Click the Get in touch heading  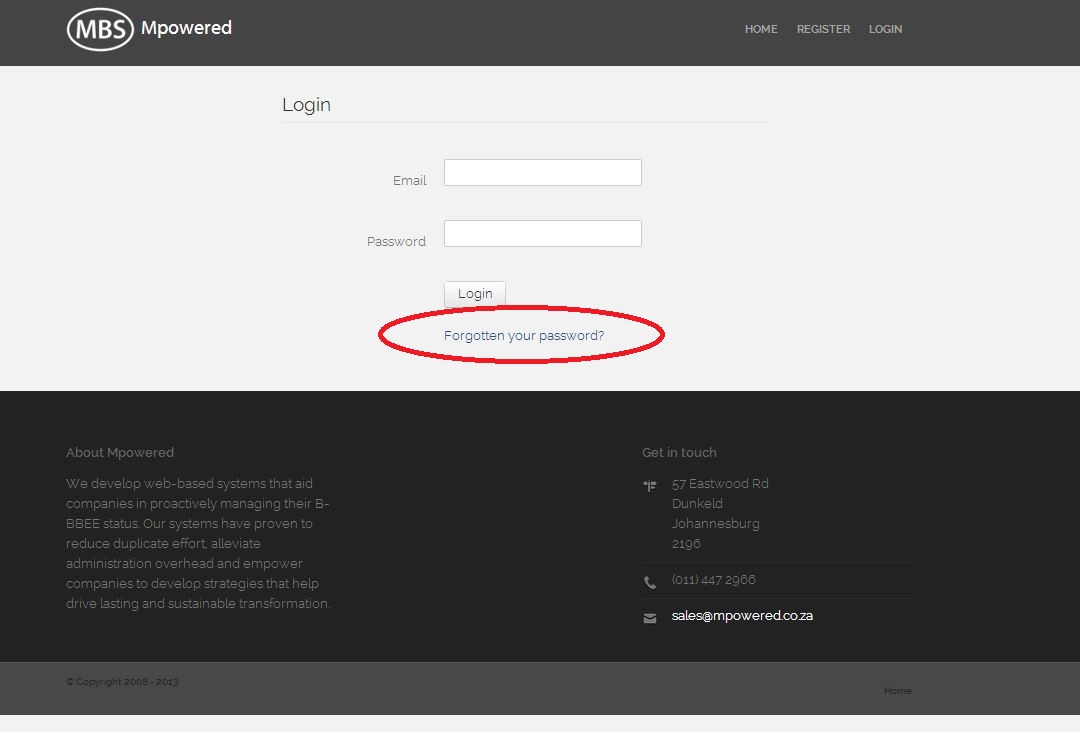(x=679, y=452)
